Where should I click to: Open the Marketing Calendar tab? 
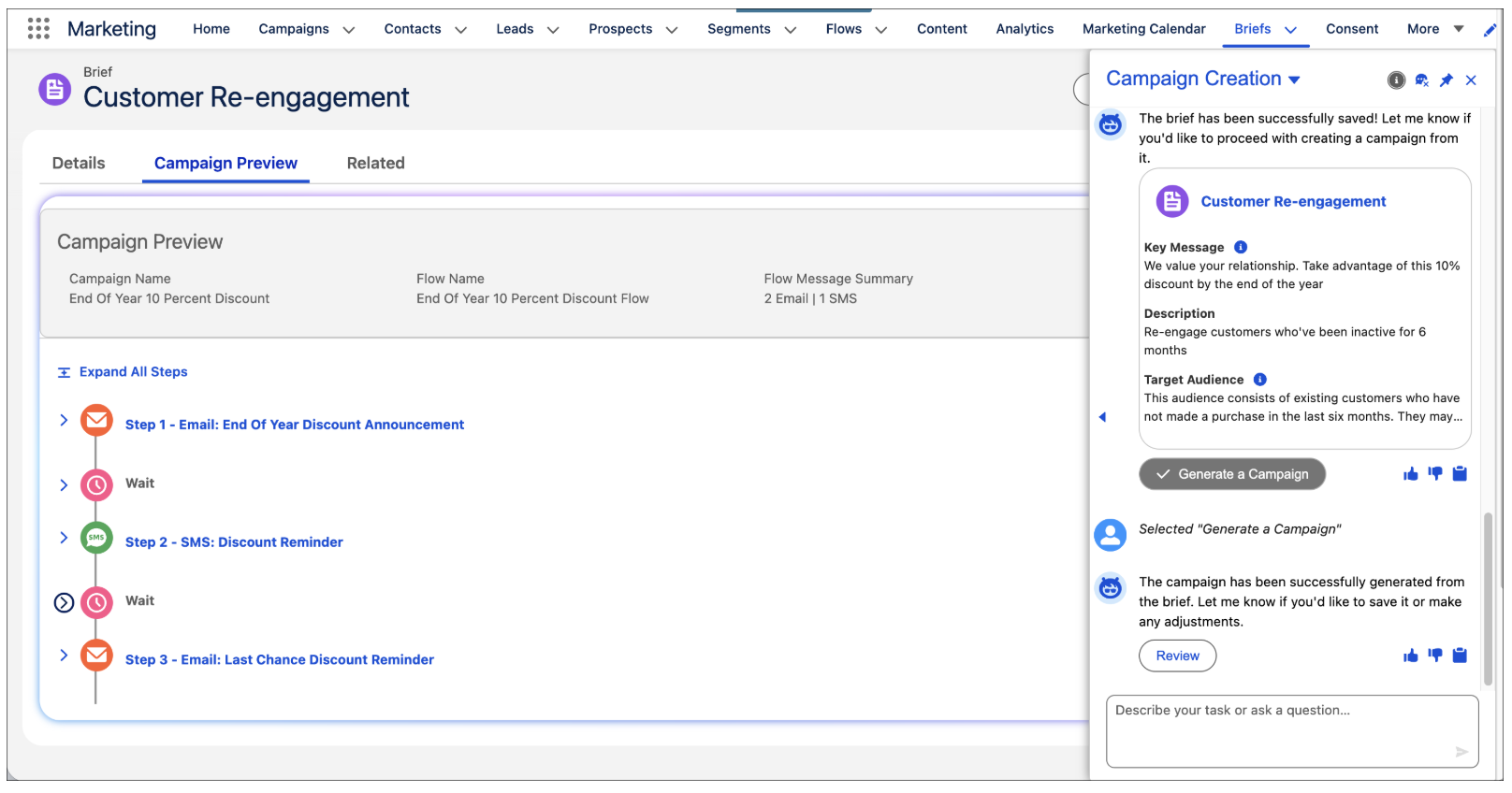point(1144,29)
